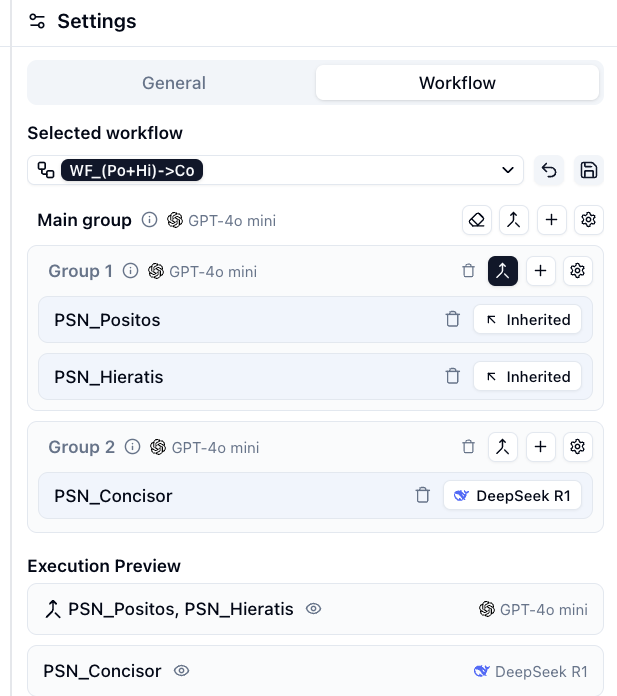The image size is (617, 696).
Task: Save the selected workflow
Action: (x=589, y=170)
